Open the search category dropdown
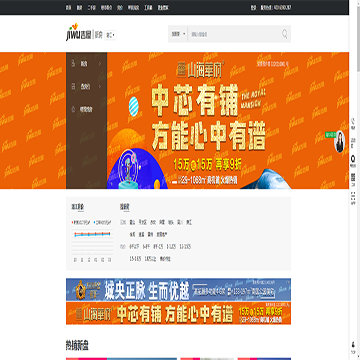 click(178, 34)
